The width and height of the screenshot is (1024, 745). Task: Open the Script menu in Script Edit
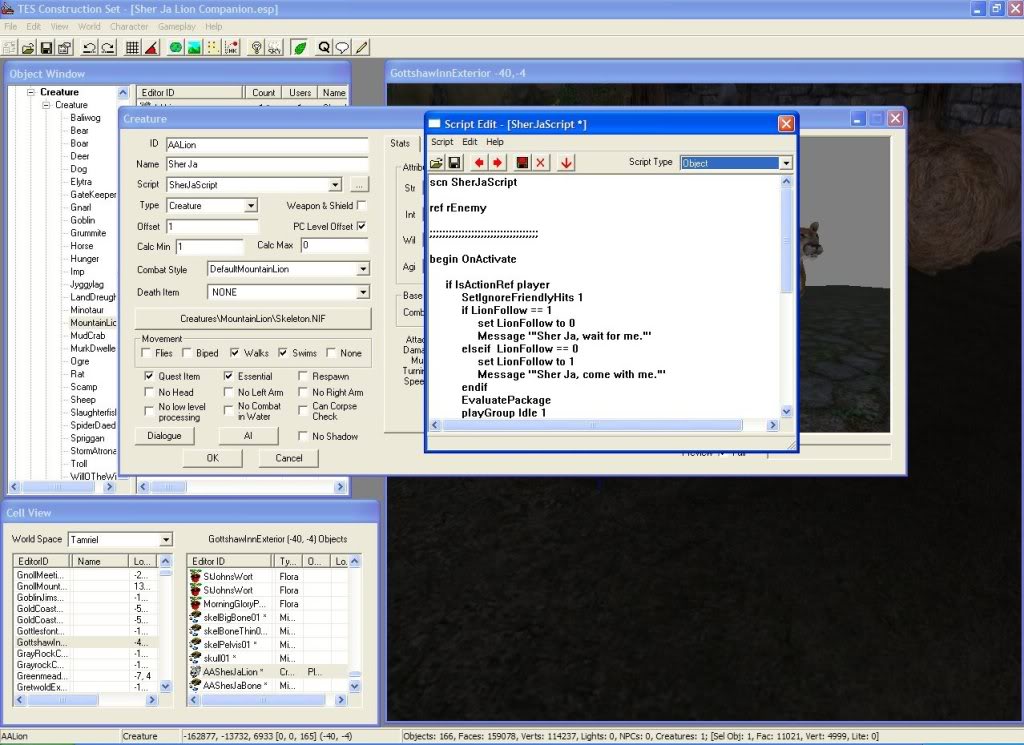tap(442, 142)
